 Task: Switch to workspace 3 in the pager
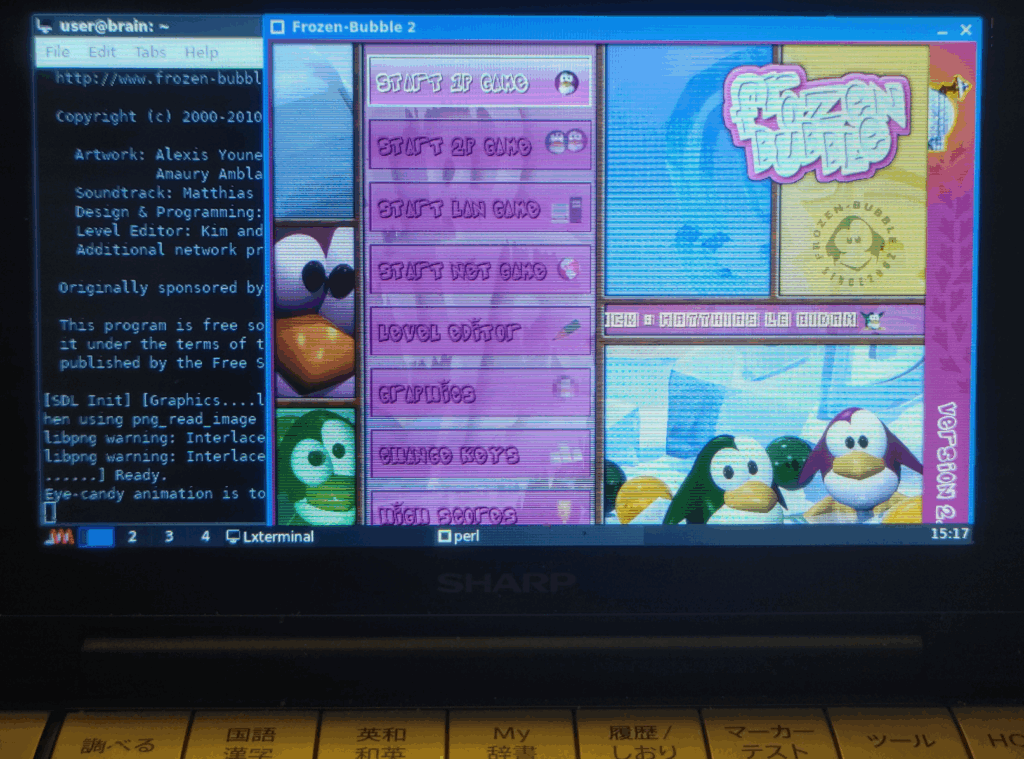point(169,537)
